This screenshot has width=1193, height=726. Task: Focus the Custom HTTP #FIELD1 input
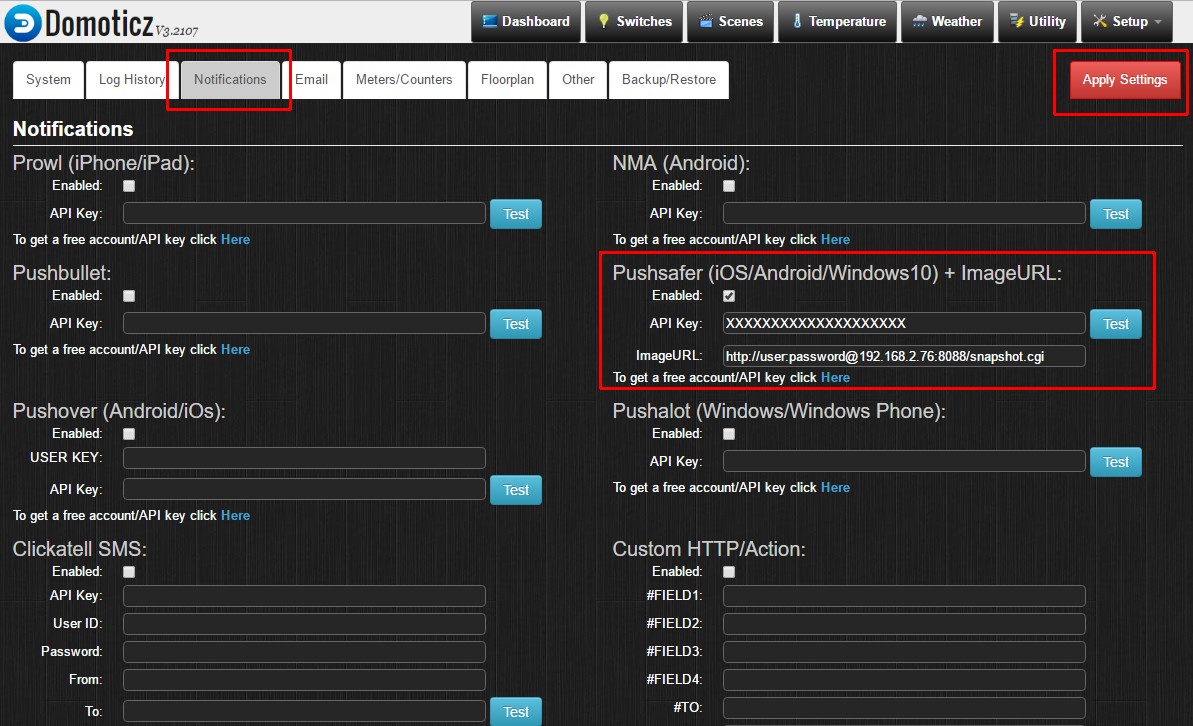904,596
